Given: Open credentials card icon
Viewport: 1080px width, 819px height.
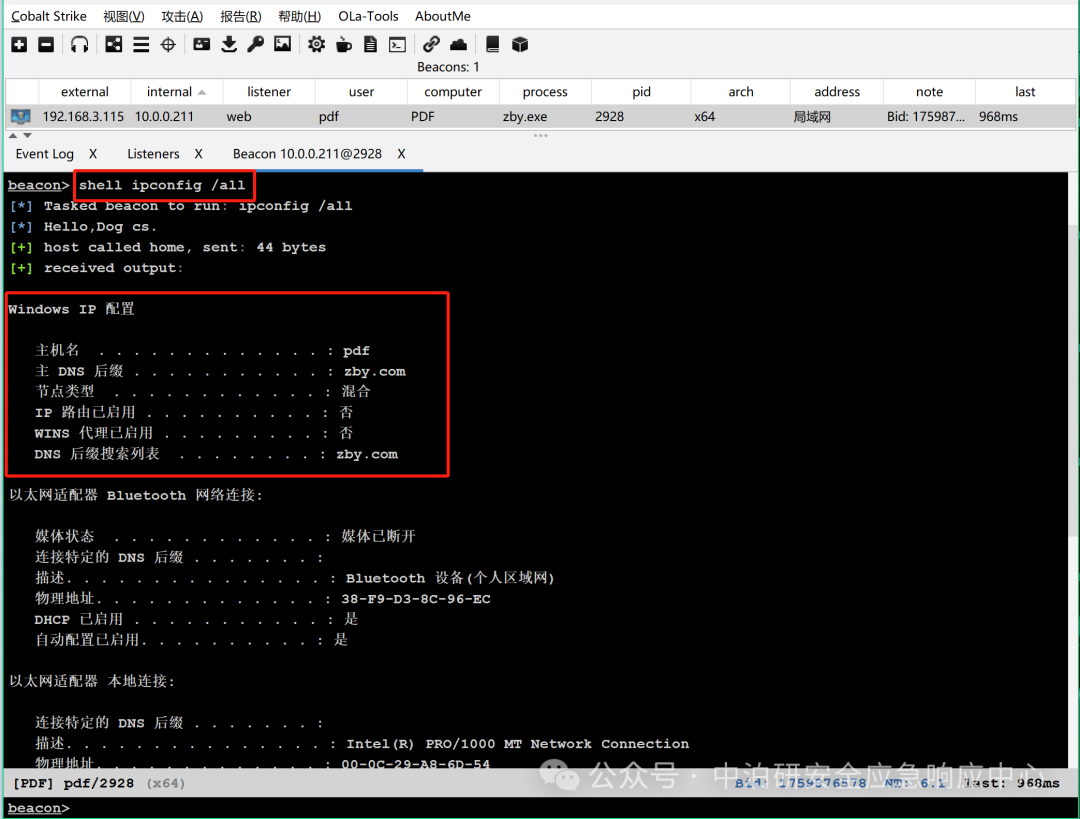Looking at the screenshot, I should pos(202,45).
